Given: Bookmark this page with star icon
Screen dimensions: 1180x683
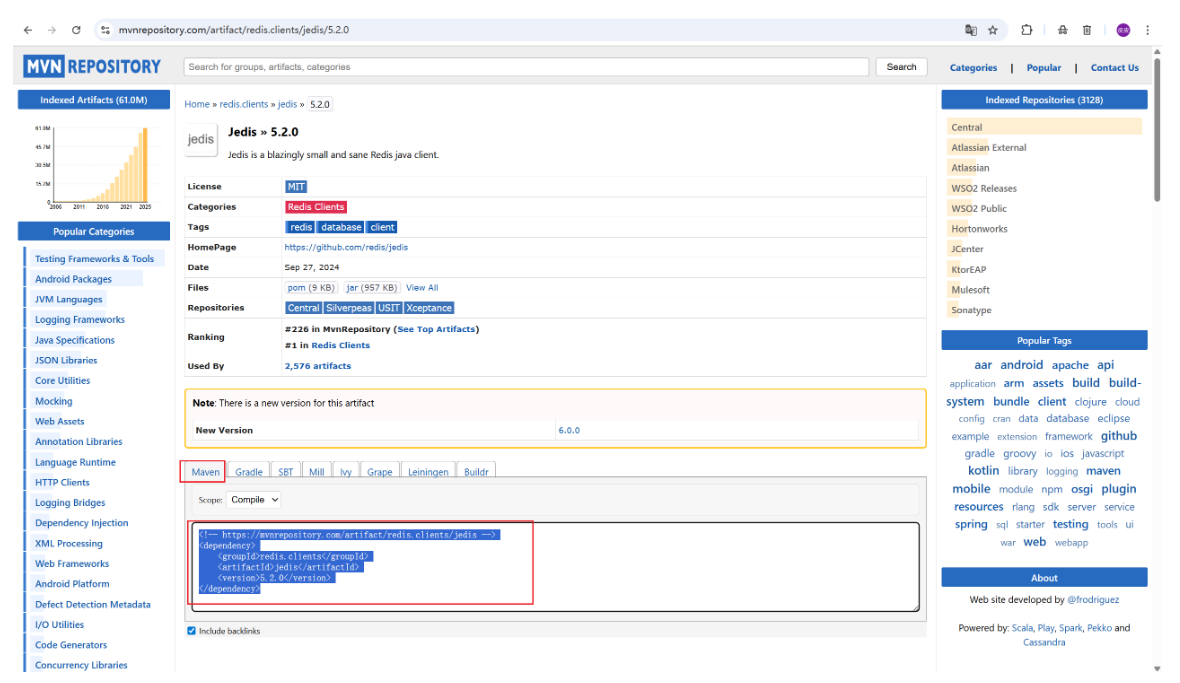Looking at the screenshot, I should (993, 30).
